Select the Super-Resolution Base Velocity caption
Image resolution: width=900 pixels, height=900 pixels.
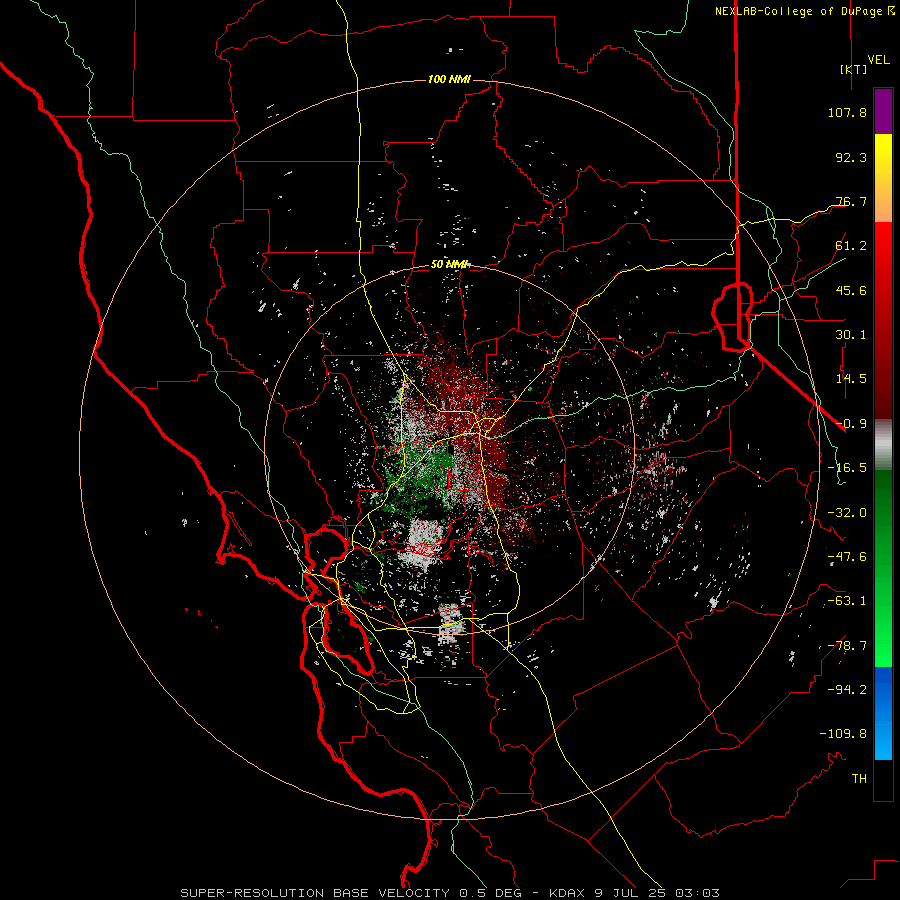pyautogui.click(x=450, y=893)
